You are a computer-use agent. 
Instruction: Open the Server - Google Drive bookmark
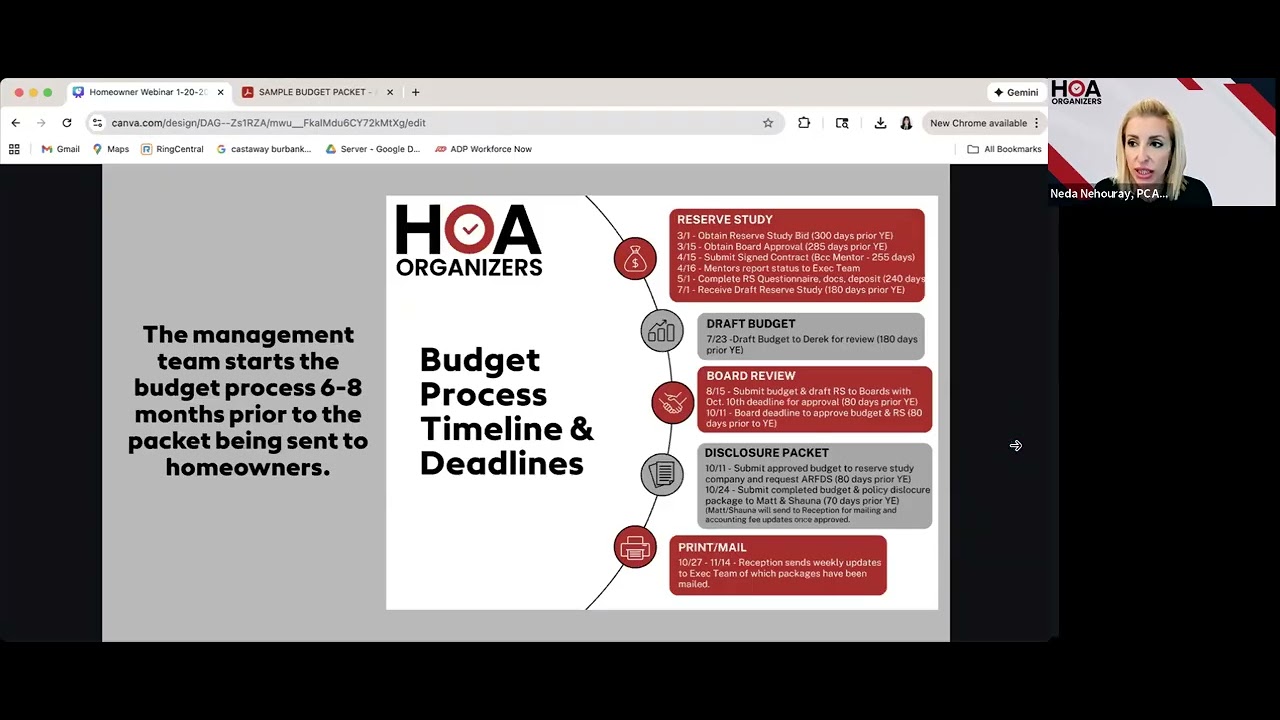pyautogui.click(x=372, y=149)
